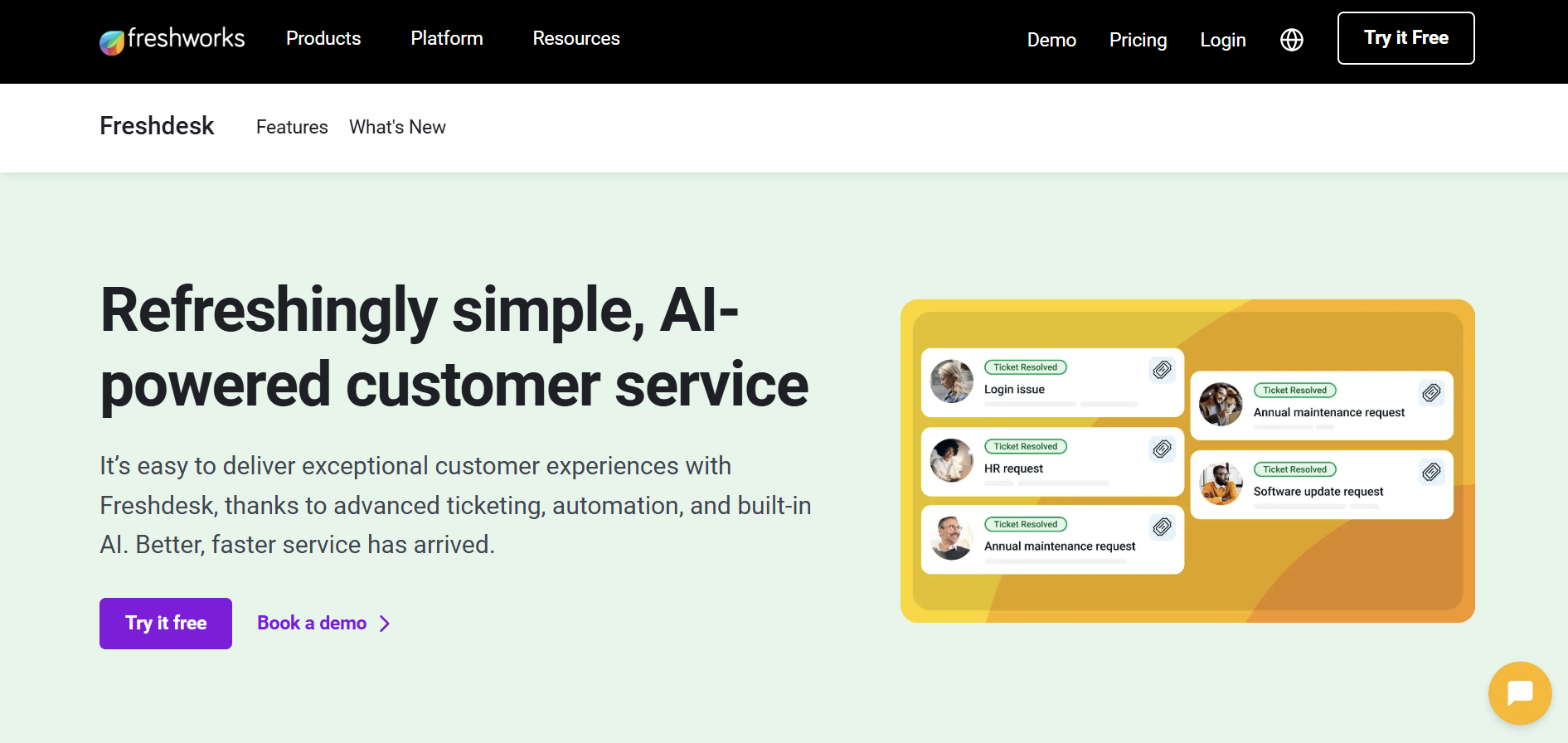Click Ticket Resolved badge on HR request

[x=1025, y=446]
